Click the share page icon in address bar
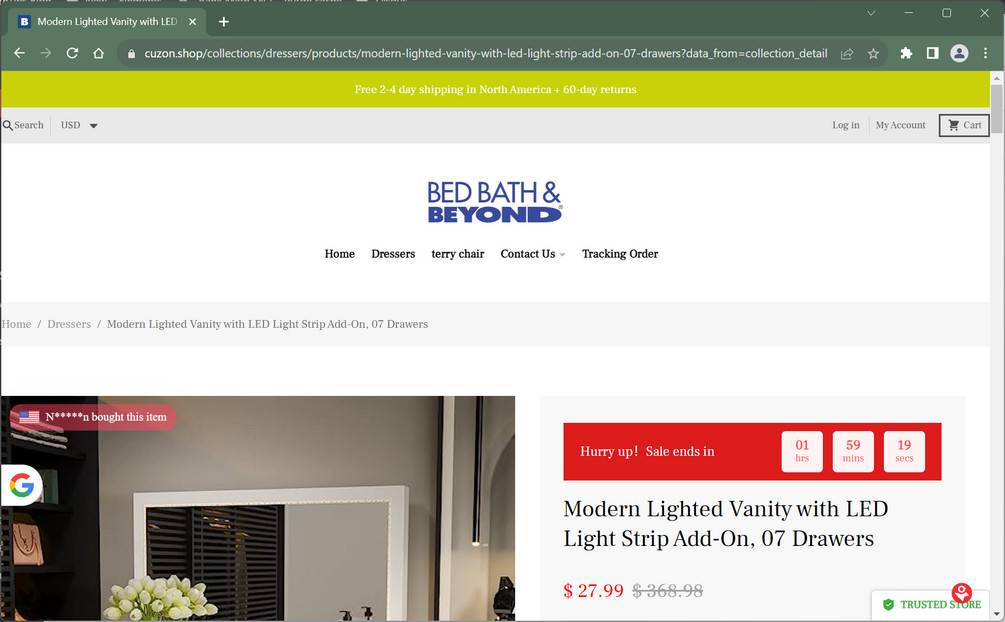Viewport: 1005px width, 622px height. pos(847,53)
